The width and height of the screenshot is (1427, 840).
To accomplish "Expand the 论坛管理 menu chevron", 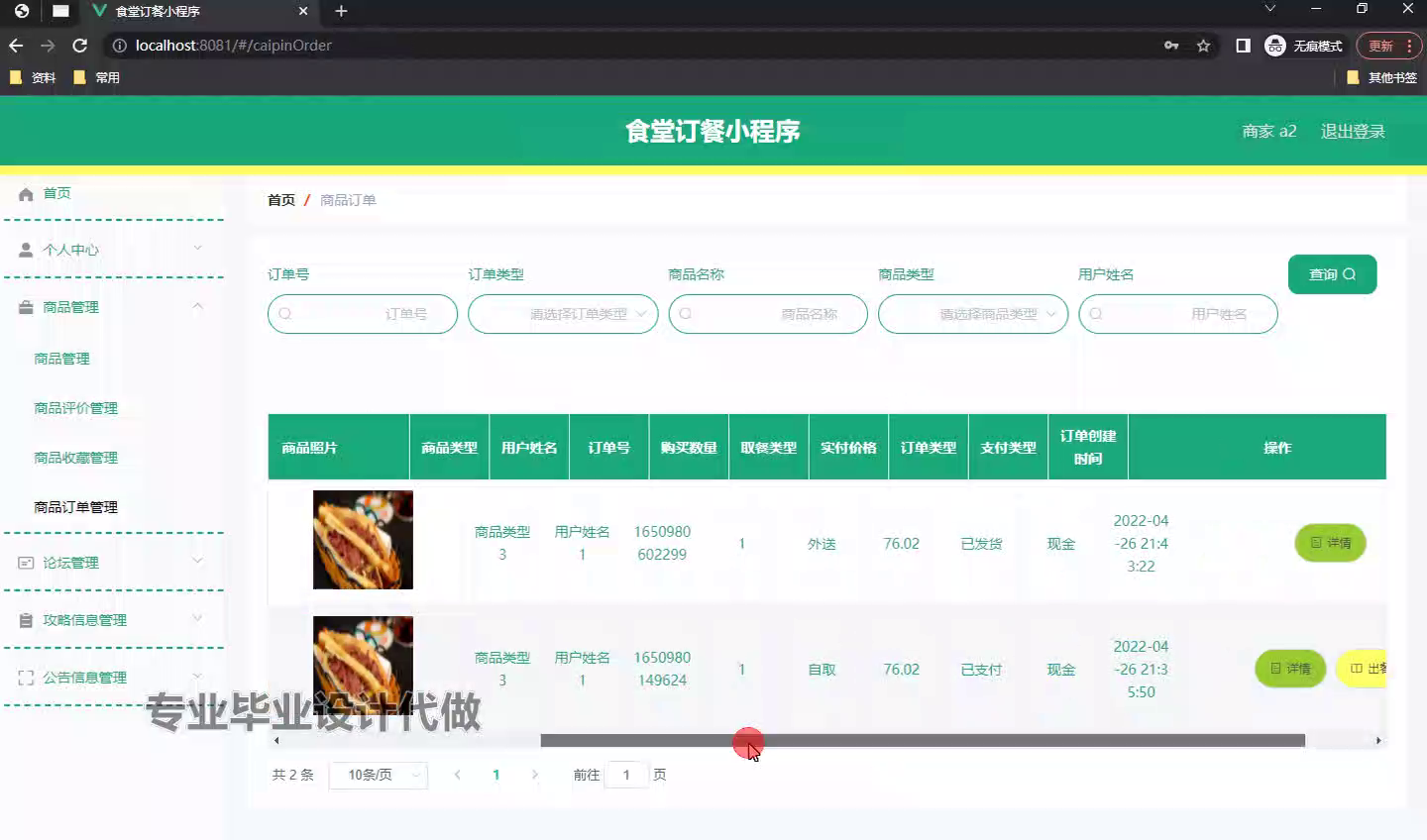I will 197,561.
